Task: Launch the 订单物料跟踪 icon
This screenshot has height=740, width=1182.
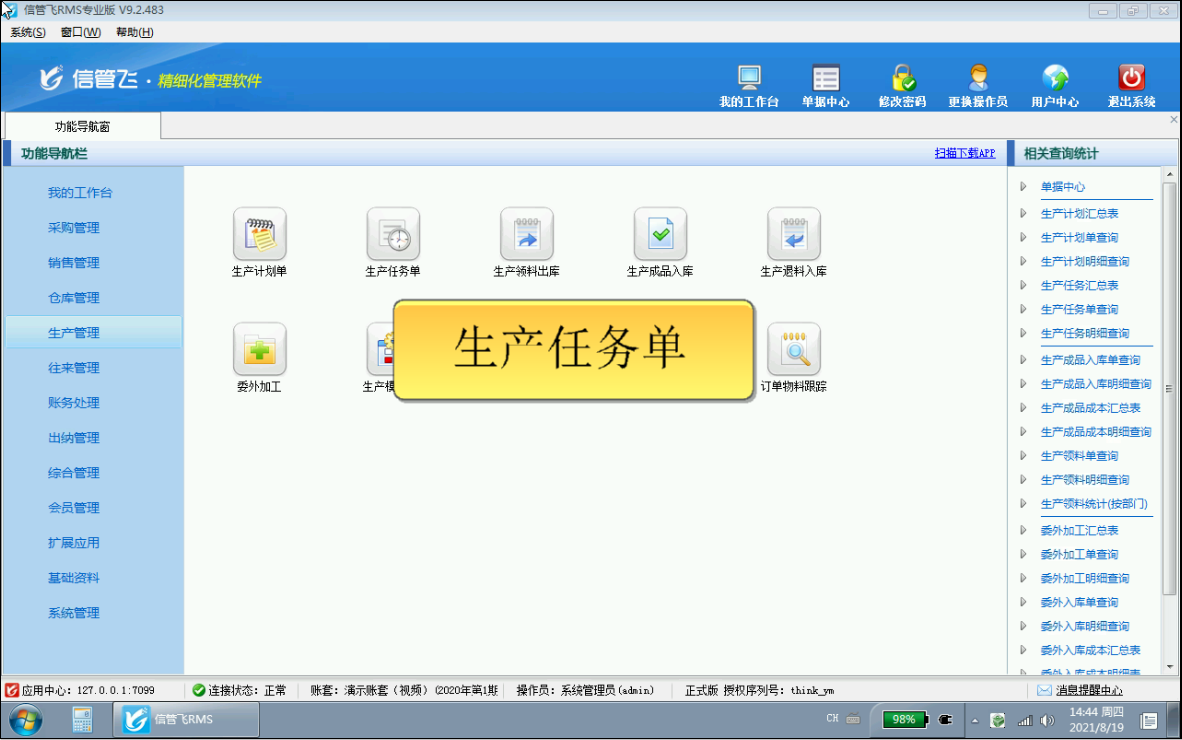Action: pyautogui.click(x=793, y=349)
